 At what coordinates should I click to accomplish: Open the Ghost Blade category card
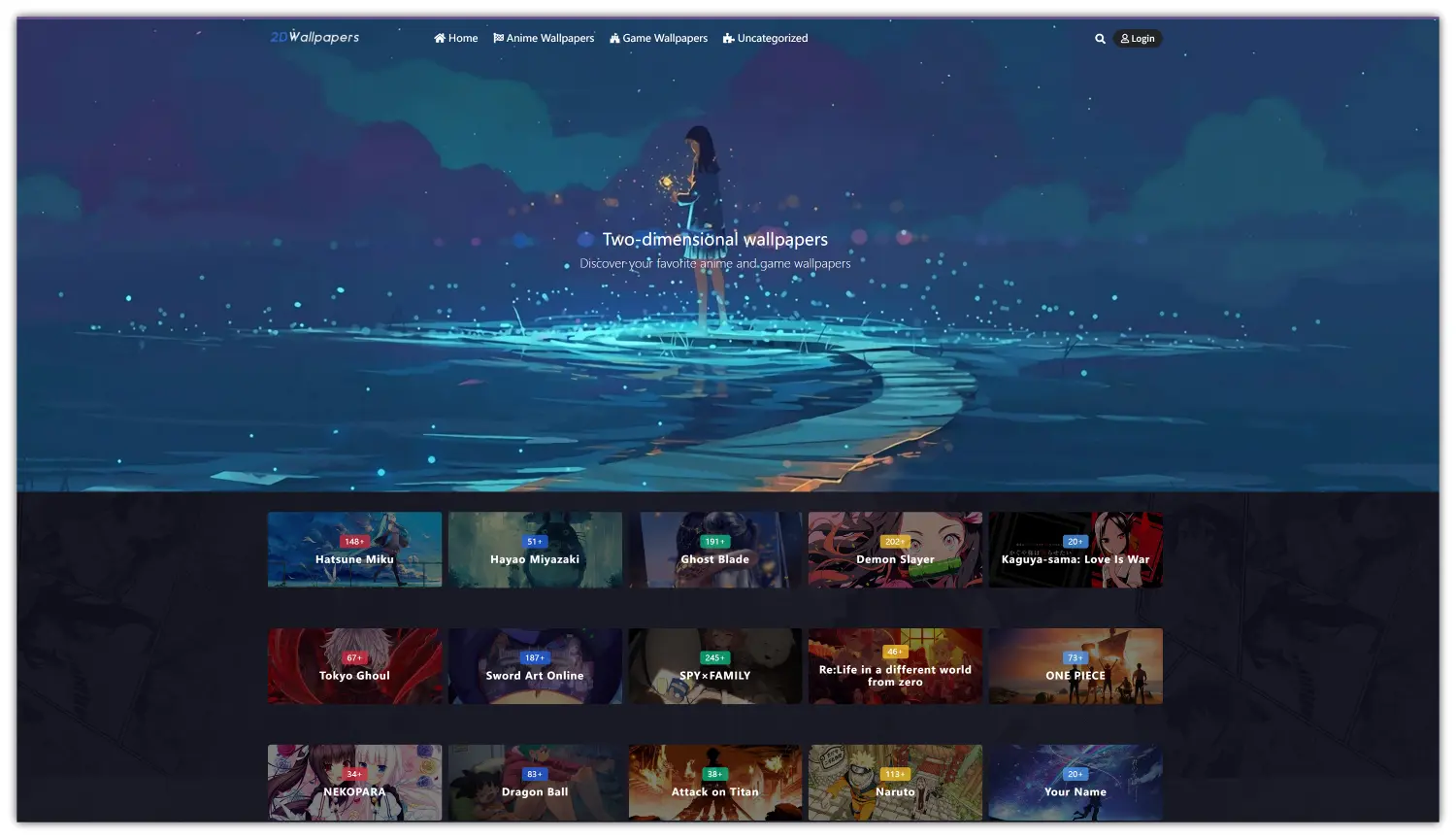715,550
